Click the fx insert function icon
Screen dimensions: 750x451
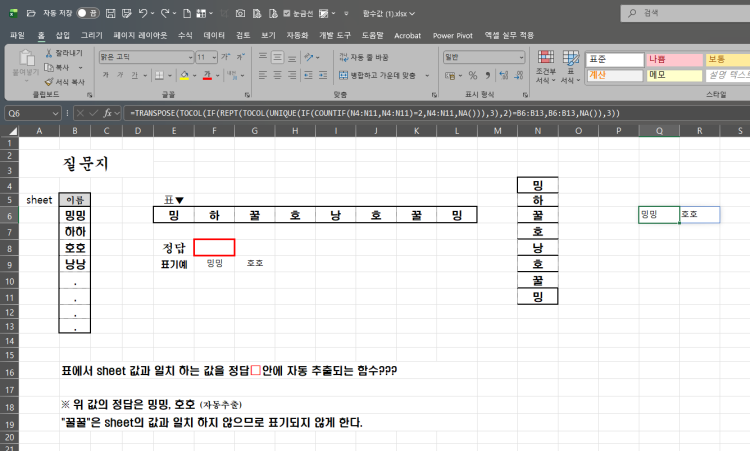(108, 114)
